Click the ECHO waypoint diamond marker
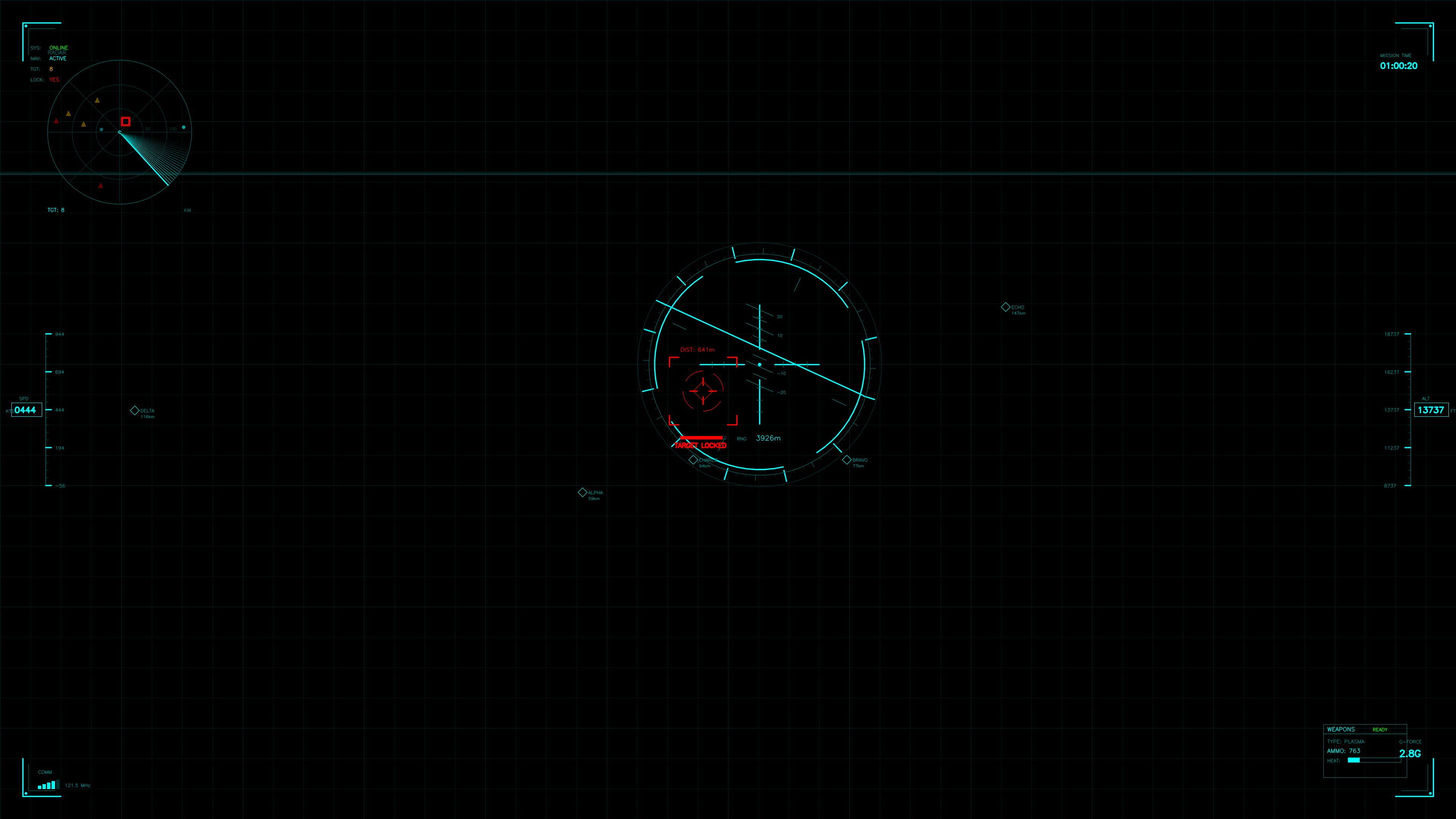The image size is (1456, 819). 1006,306
